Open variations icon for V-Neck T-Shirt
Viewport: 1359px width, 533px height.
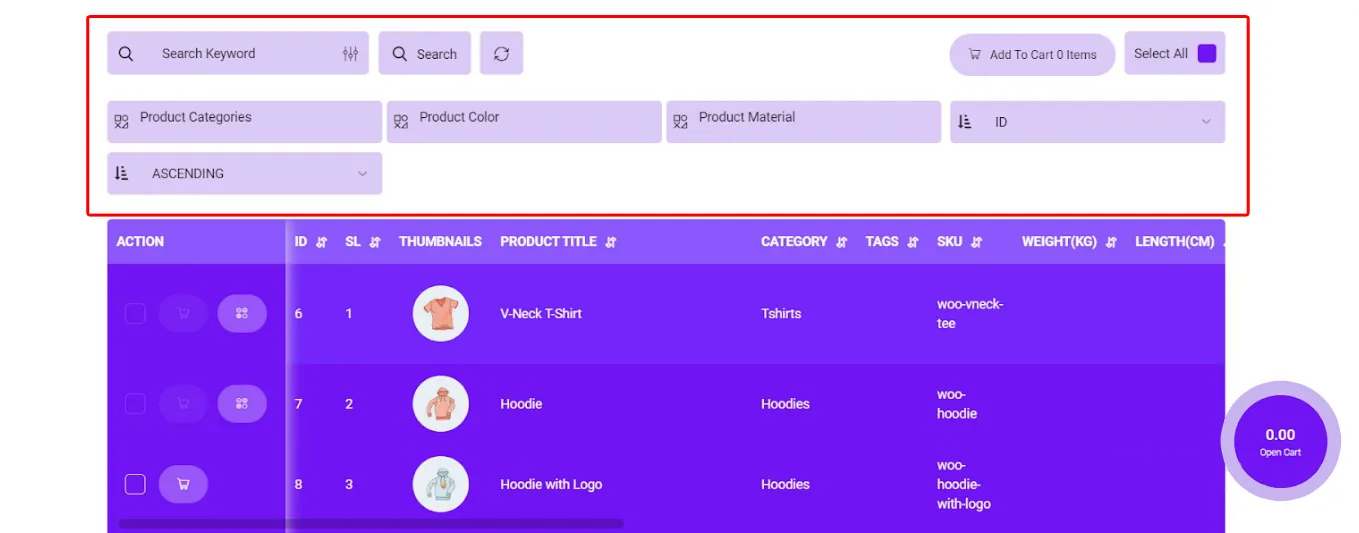[242, 314]
